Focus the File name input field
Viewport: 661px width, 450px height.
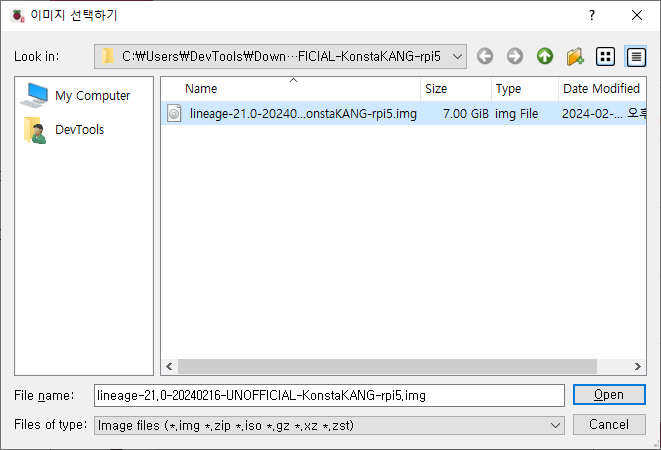pos(329,396)
